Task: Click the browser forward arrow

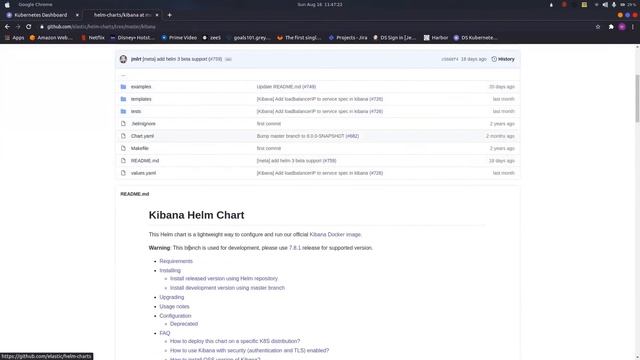Action: pos(18,27)
